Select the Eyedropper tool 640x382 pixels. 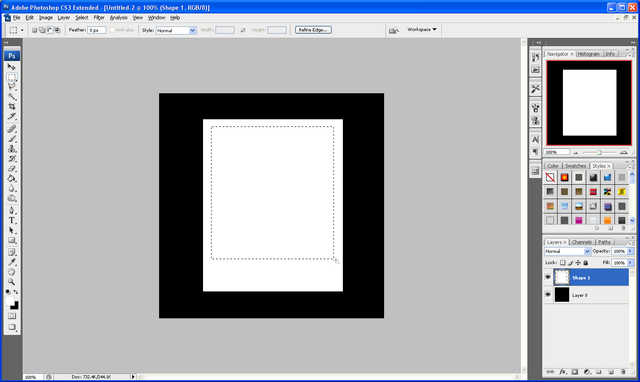pos(12,262)
